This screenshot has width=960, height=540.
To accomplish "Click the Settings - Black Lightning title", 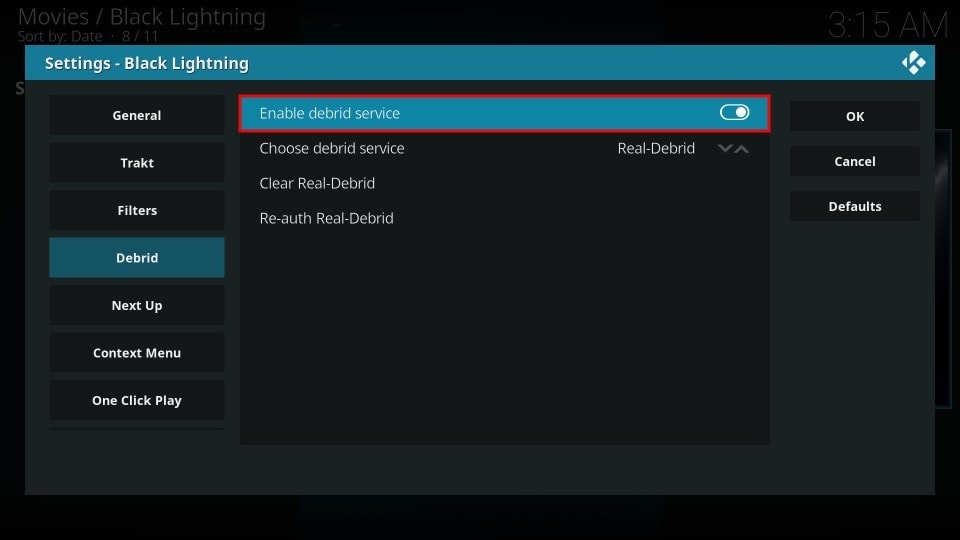I will pyautogui.click(x=147, y=63).
